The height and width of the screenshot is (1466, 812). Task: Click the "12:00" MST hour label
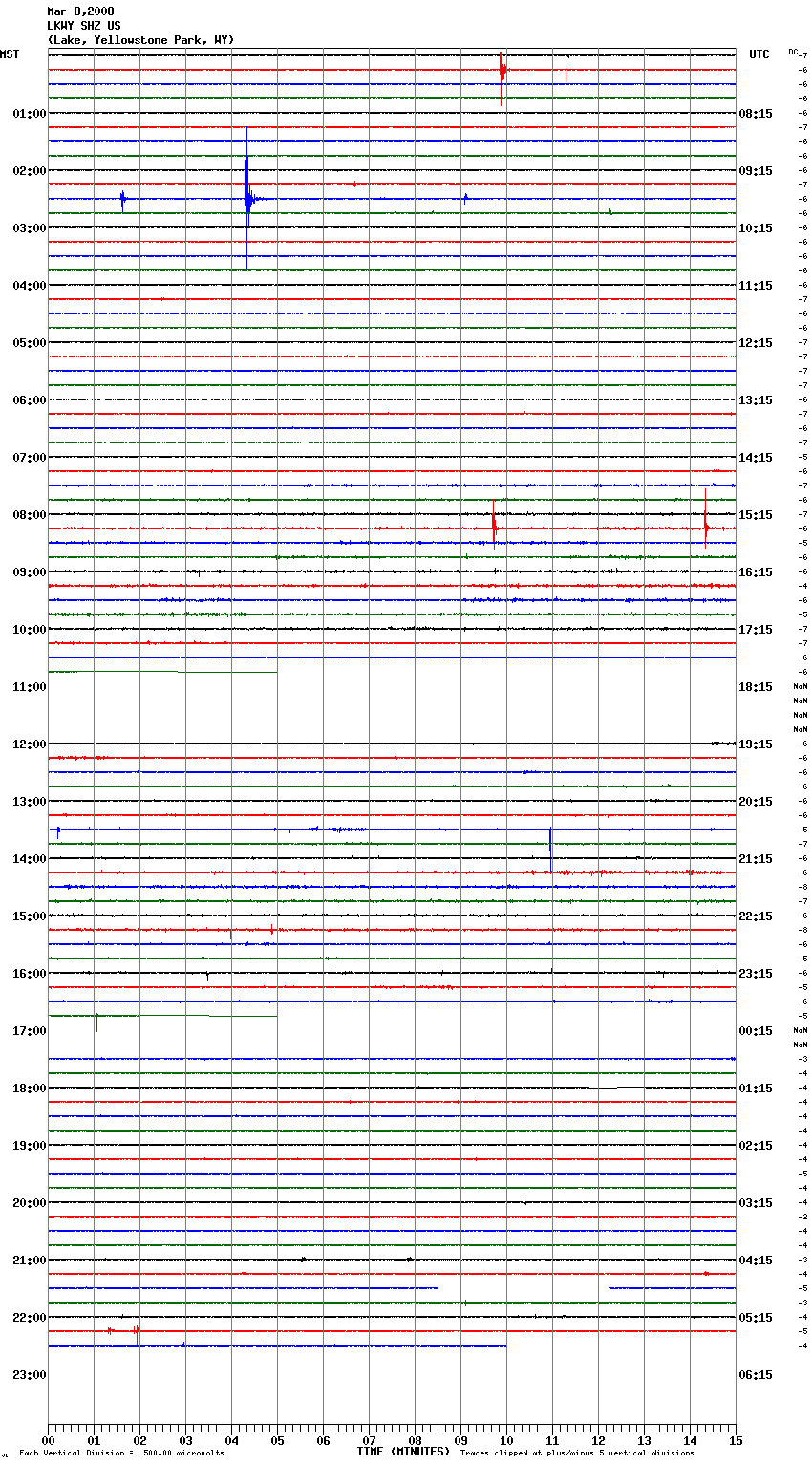30,744
